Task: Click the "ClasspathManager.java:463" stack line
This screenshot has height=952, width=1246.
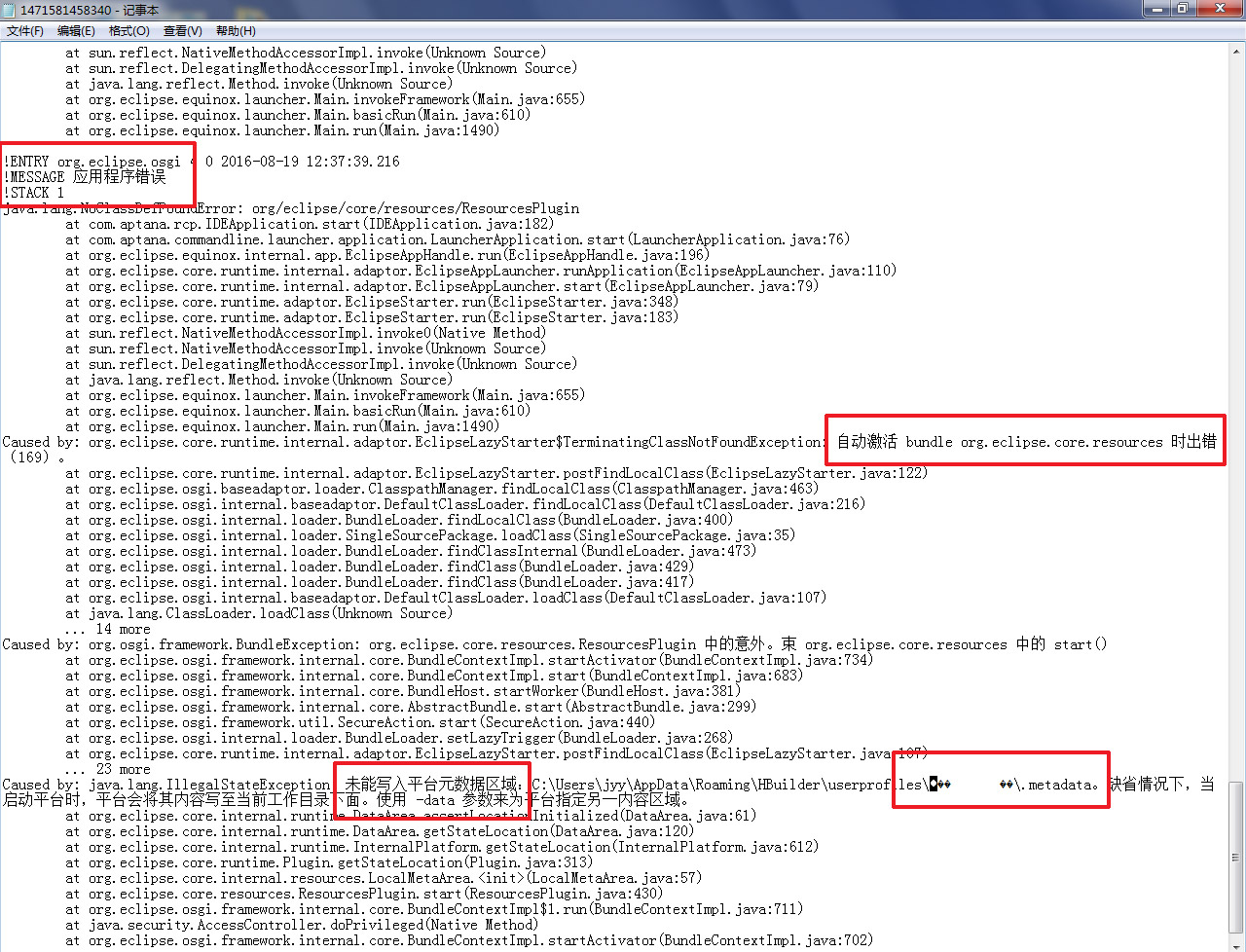Action: pyautogui.click(x=442, y=489)
